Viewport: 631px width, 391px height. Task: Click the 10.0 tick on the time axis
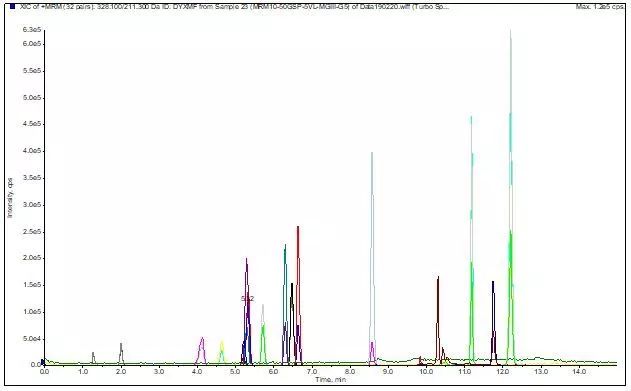tap(426, 372)
